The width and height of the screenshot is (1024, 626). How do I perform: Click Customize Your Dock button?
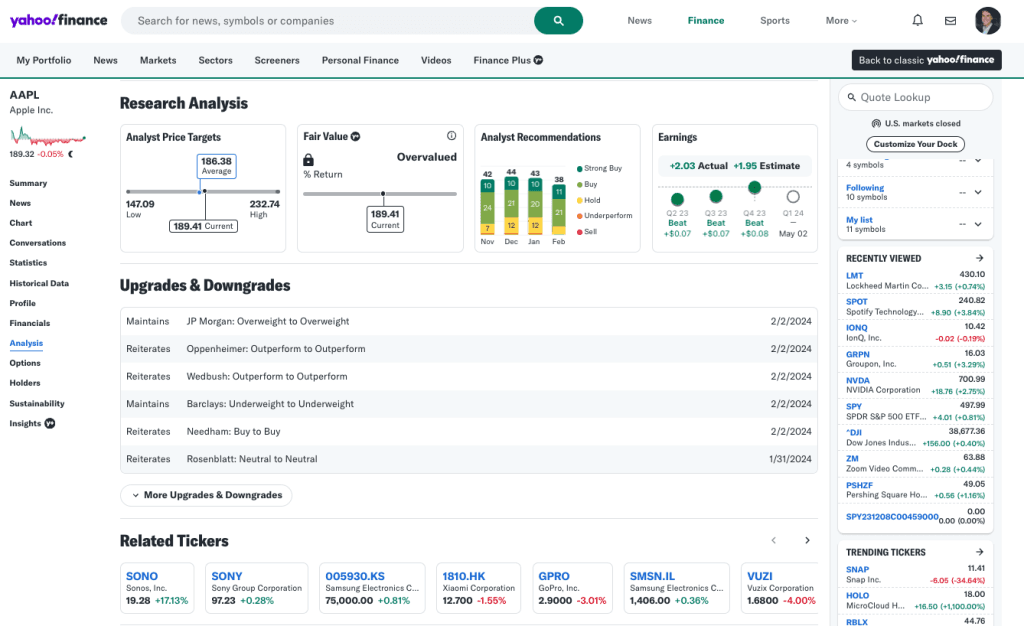click(x=916, y=144)
